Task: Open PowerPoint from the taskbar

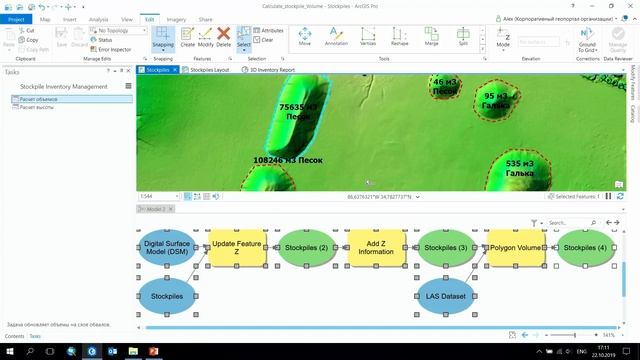Action: click(x=153, y=351)
